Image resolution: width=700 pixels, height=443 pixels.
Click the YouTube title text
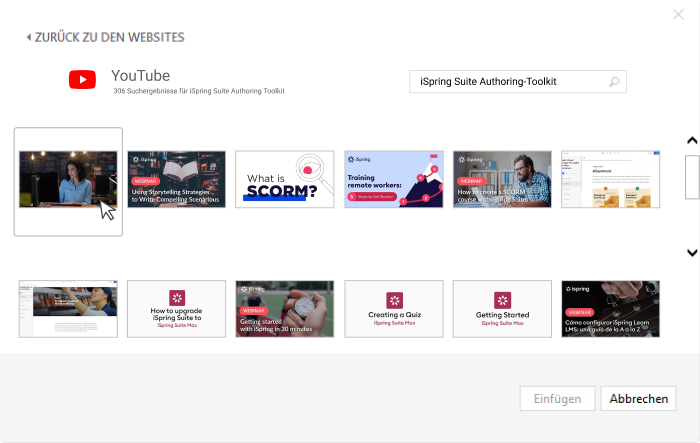(x=141, y=76)
